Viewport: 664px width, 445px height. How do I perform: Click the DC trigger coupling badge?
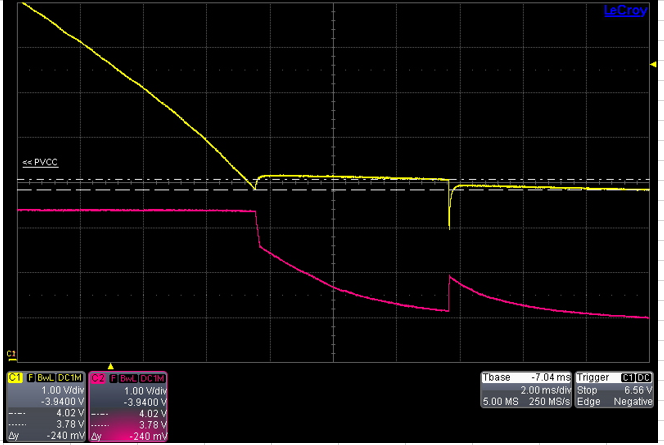(643, 378)
